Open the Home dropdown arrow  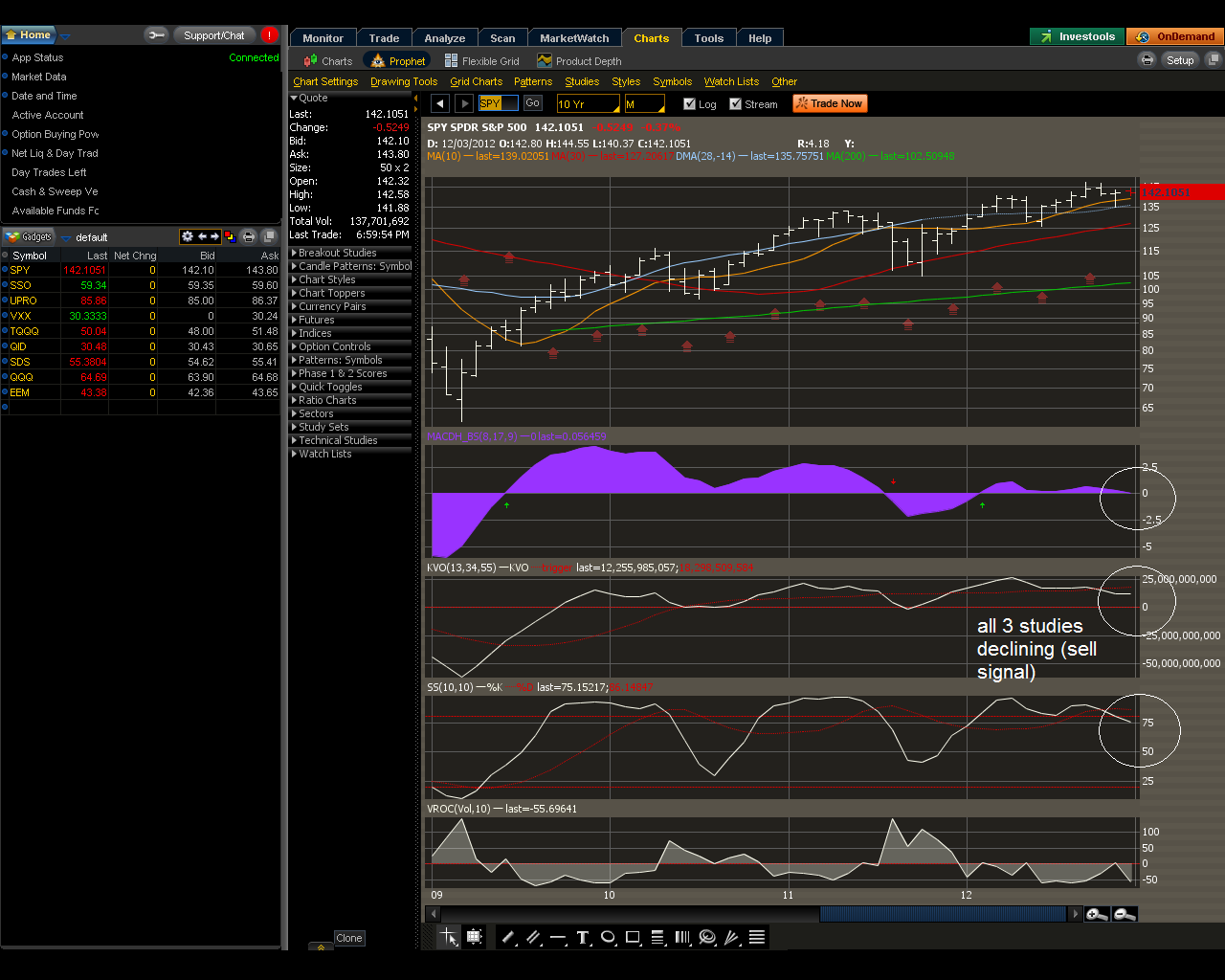(x=65, y=36)
